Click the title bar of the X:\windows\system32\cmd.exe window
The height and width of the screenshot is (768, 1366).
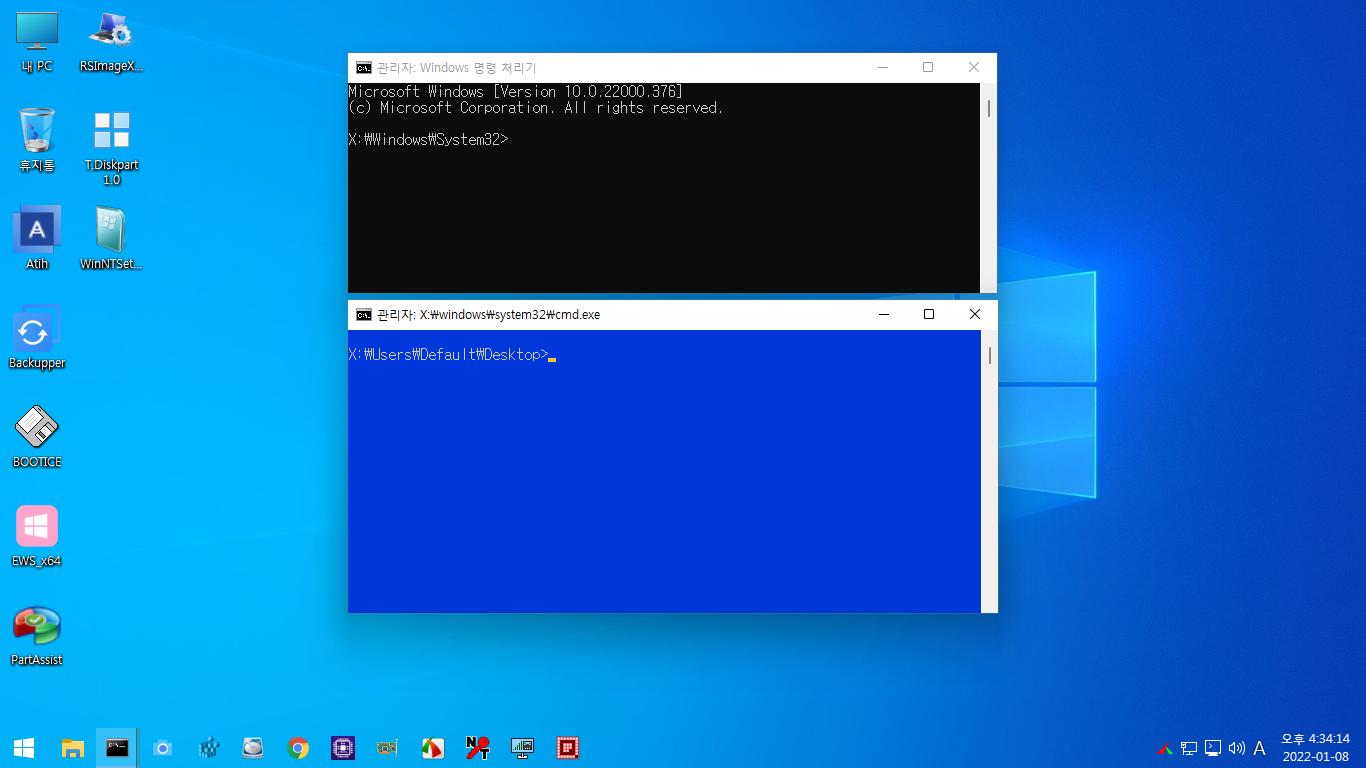click(672, 314)
